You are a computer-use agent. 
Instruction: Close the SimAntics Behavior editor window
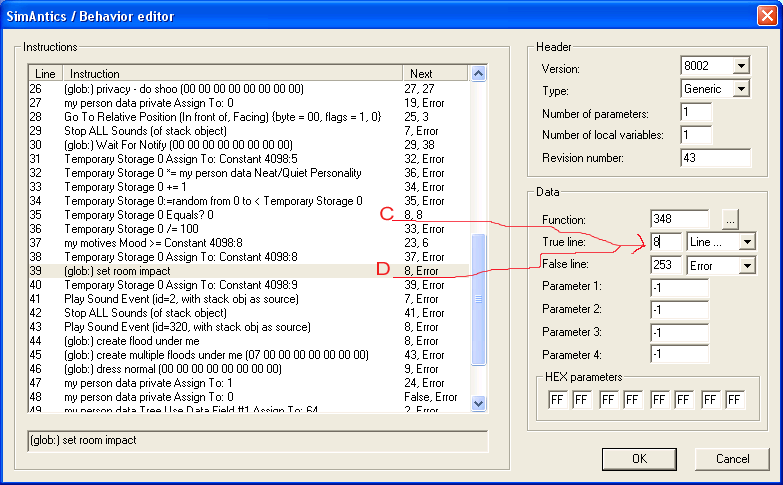[x=767, y=15]
